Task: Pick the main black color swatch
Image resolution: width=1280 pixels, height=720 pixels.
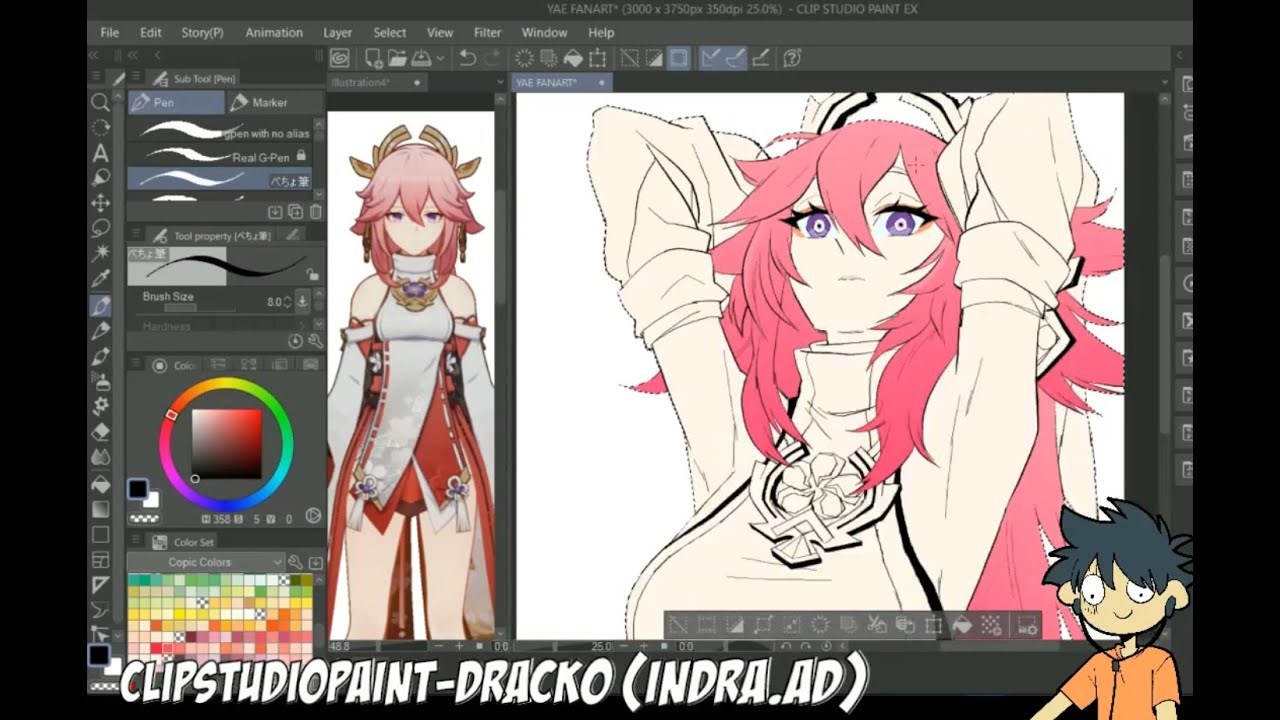Action: [x=138, y=490]
